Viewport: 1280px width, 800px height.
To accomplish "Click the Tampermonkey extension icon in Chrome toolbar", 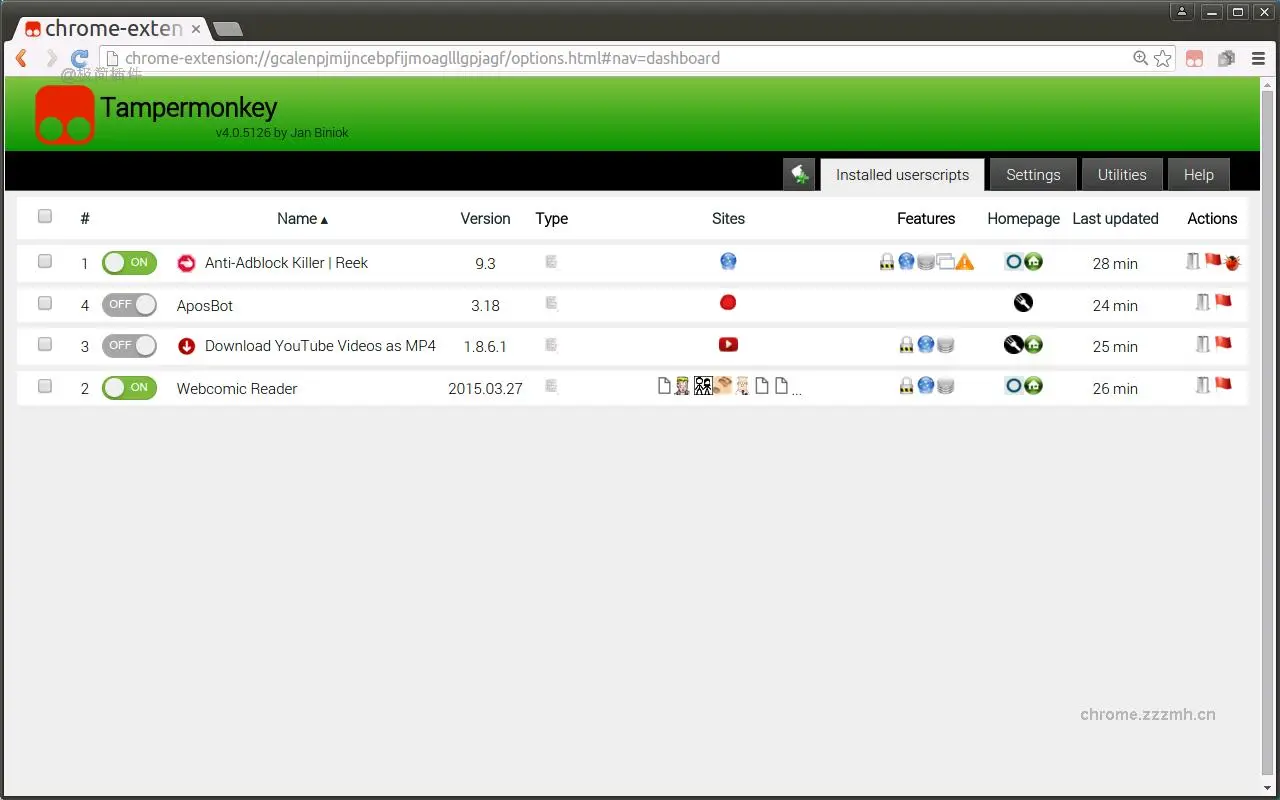I will tap(1194, 59).
